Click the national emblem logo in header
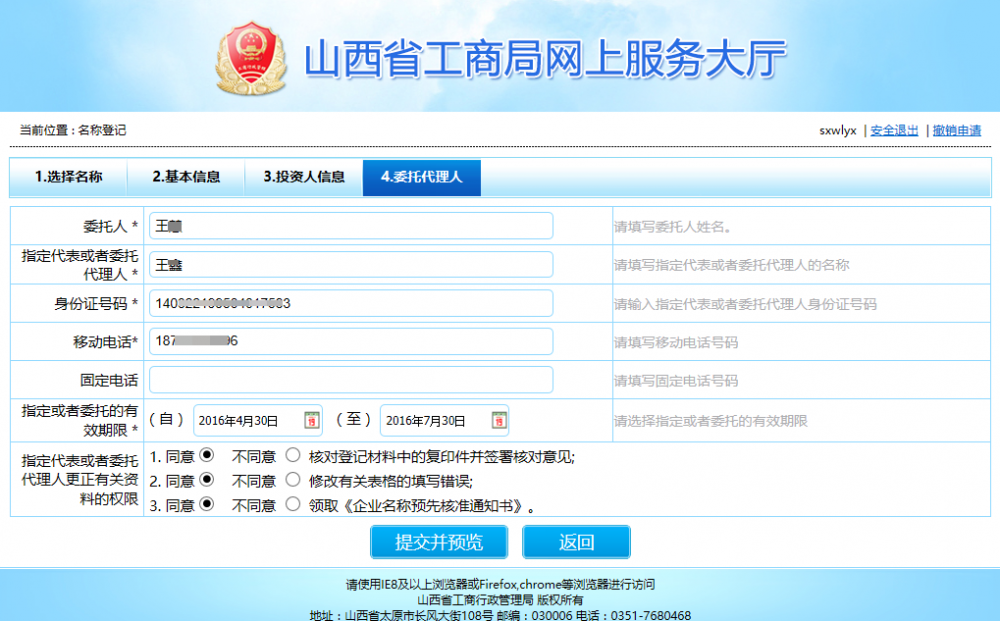This screenshot has width=1000, height=621. 251,57
